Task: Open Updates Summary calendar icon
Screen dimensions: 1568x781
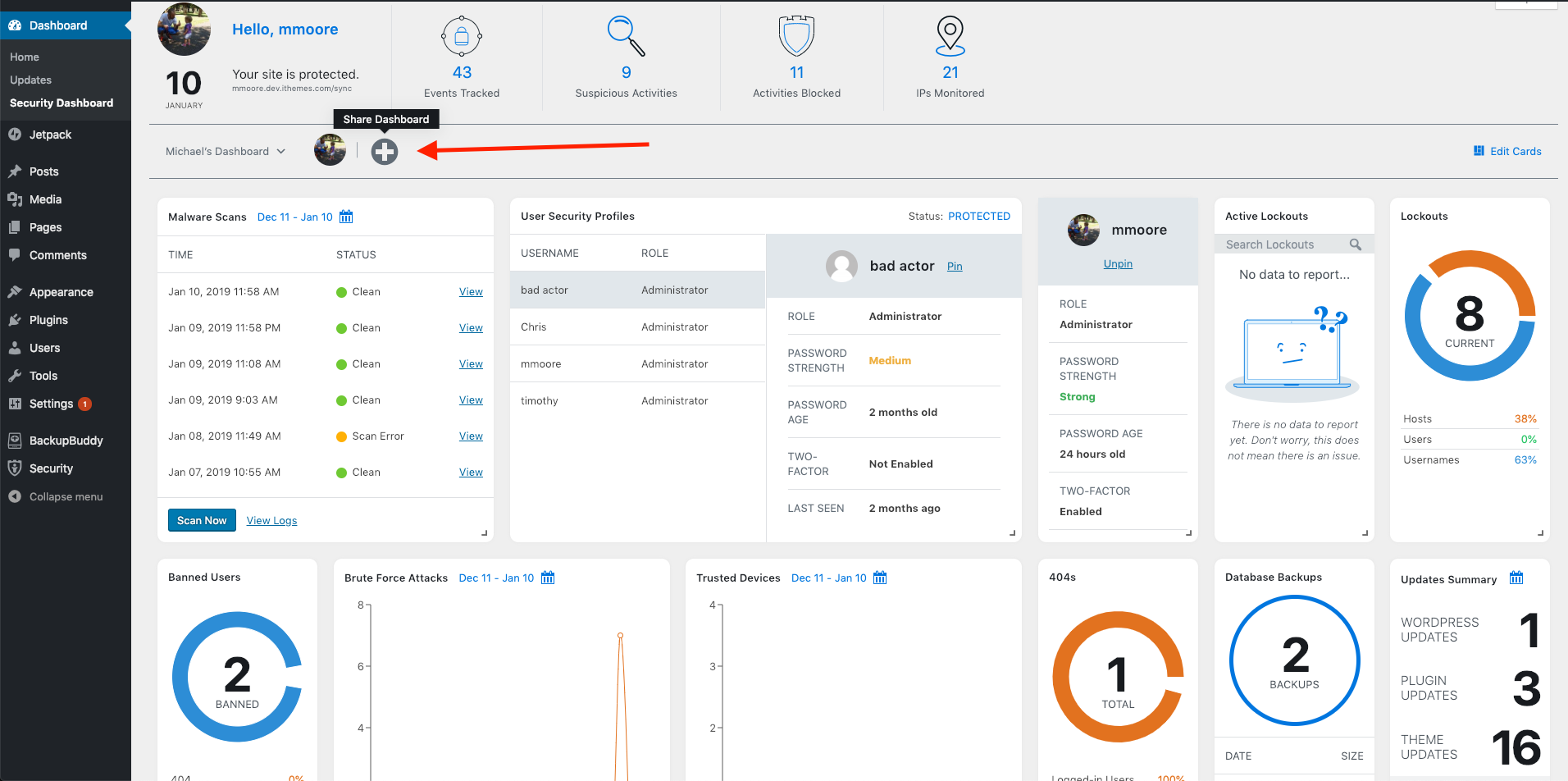Action: [1516, 578]
